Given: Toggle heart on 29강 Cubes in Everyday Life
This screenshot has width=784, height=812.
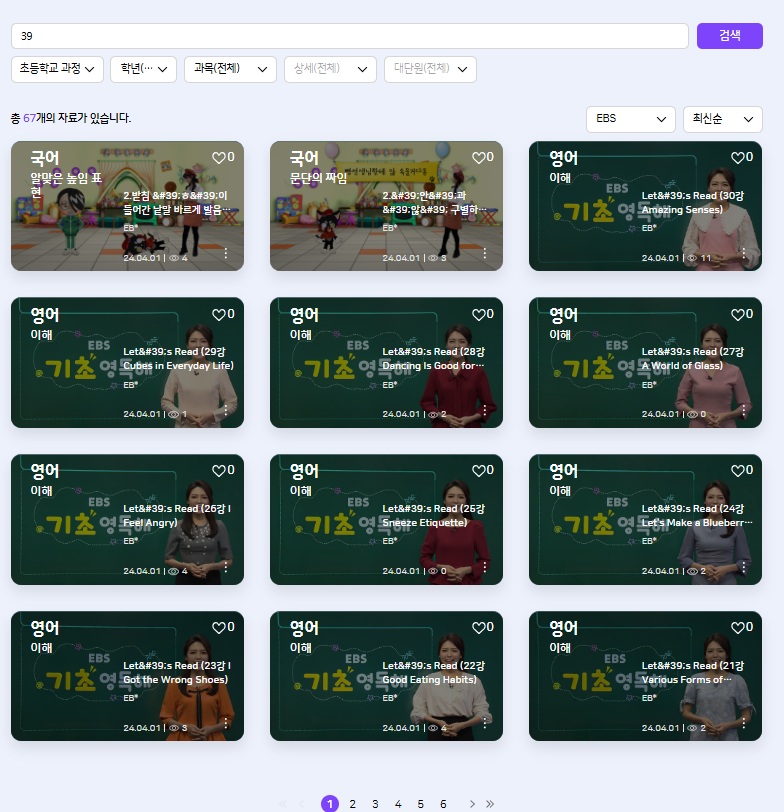Looking at the screenshot, I should (218, 314).
